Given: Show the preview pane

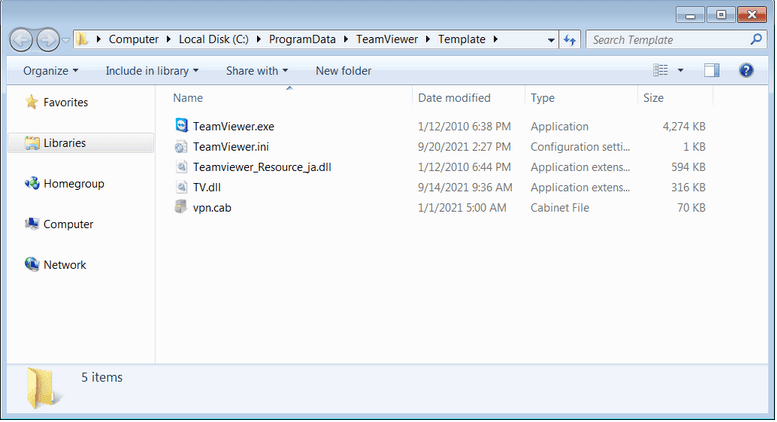Looking at the screenshot, I should pyautogui.click(x=712, y=70).
